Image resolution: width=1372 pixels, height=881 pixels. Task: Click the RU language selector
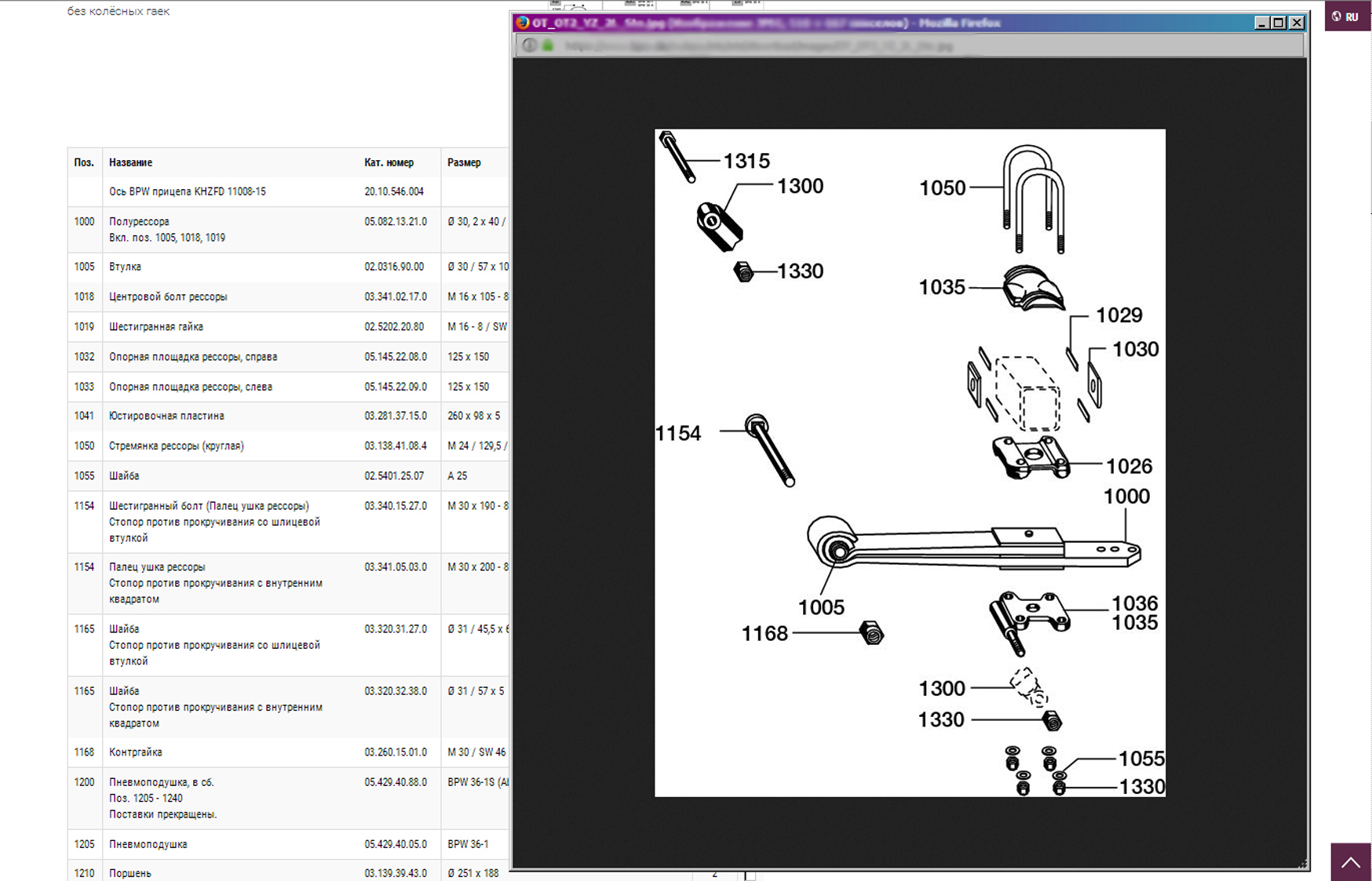click(1348, 16)
